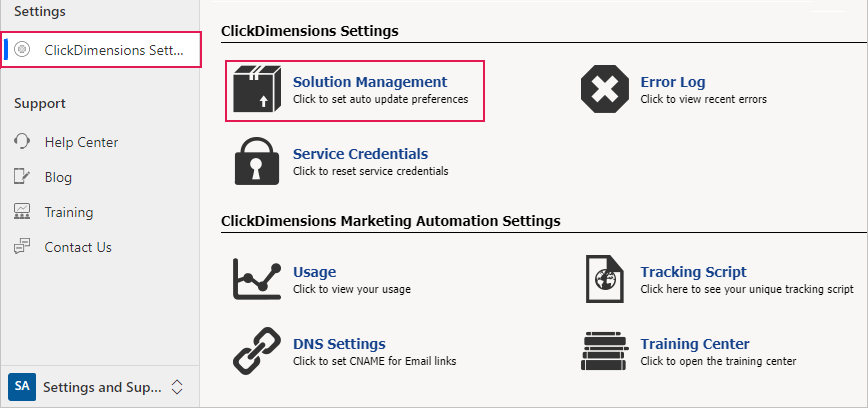Click the SA area badge
The height and width of the screenshot is (408, 868).
point(22,386)
